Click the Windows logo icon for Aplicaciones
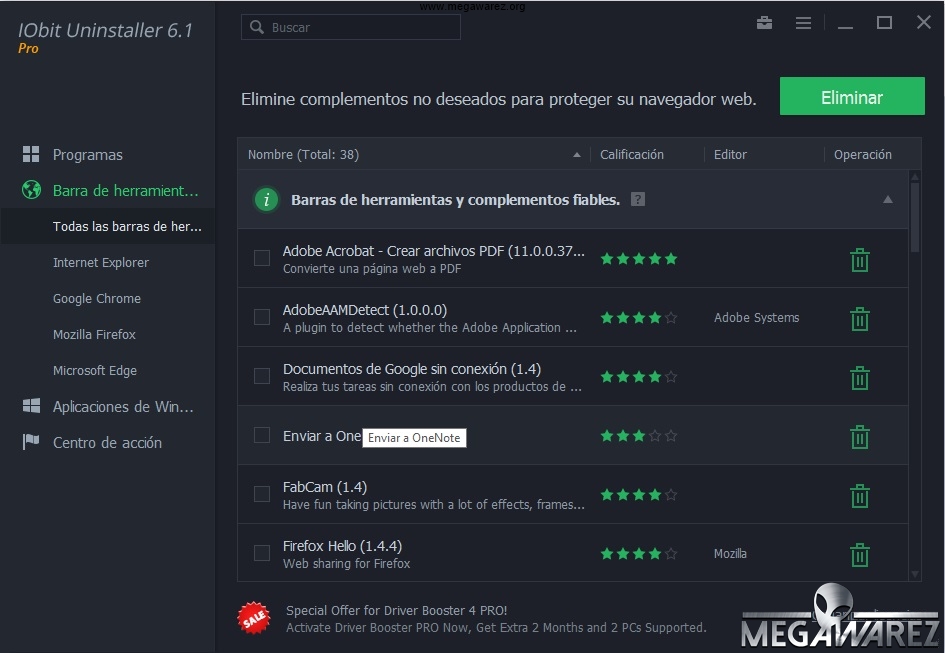Image resolution: width=945 pixels, height=653 pixels. (x=31, y=406)
